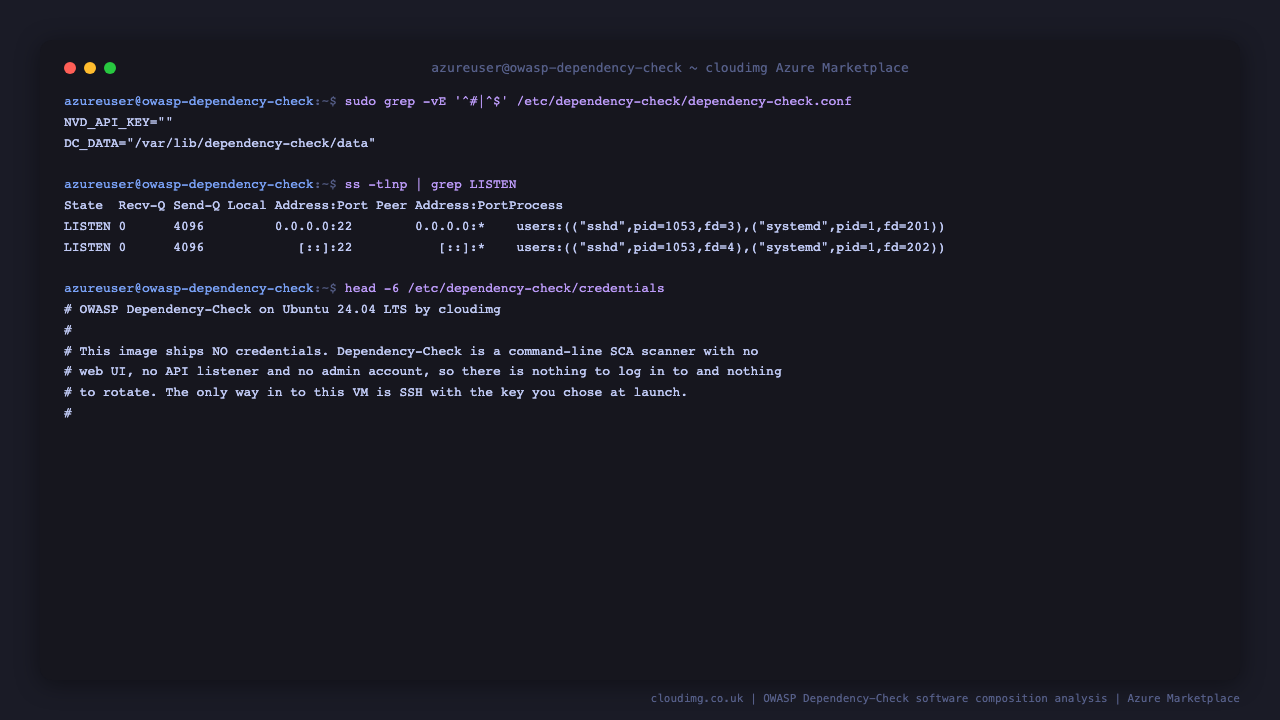The image size is (1280, 720).
Task: Click the State Recv-Q Send-Q header row
Action: [x=313, y=206]
